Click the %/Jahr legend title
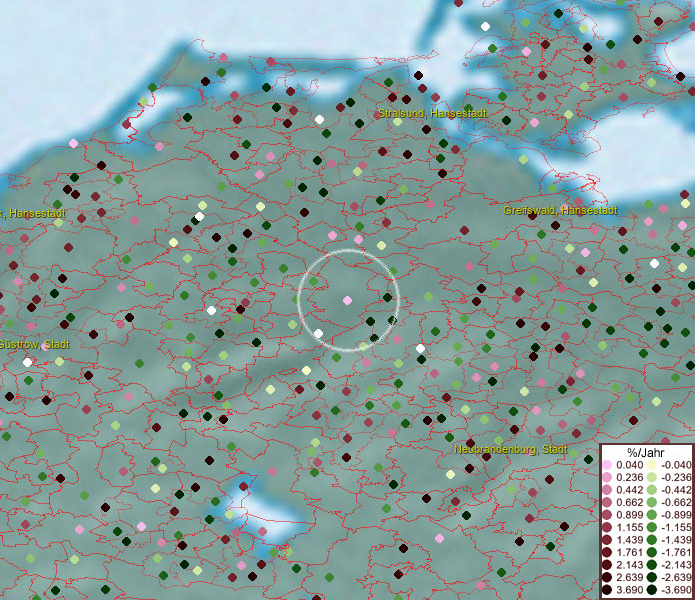This screenshot has height=600, width=695. pyautogui.click(x=646, y=452)
